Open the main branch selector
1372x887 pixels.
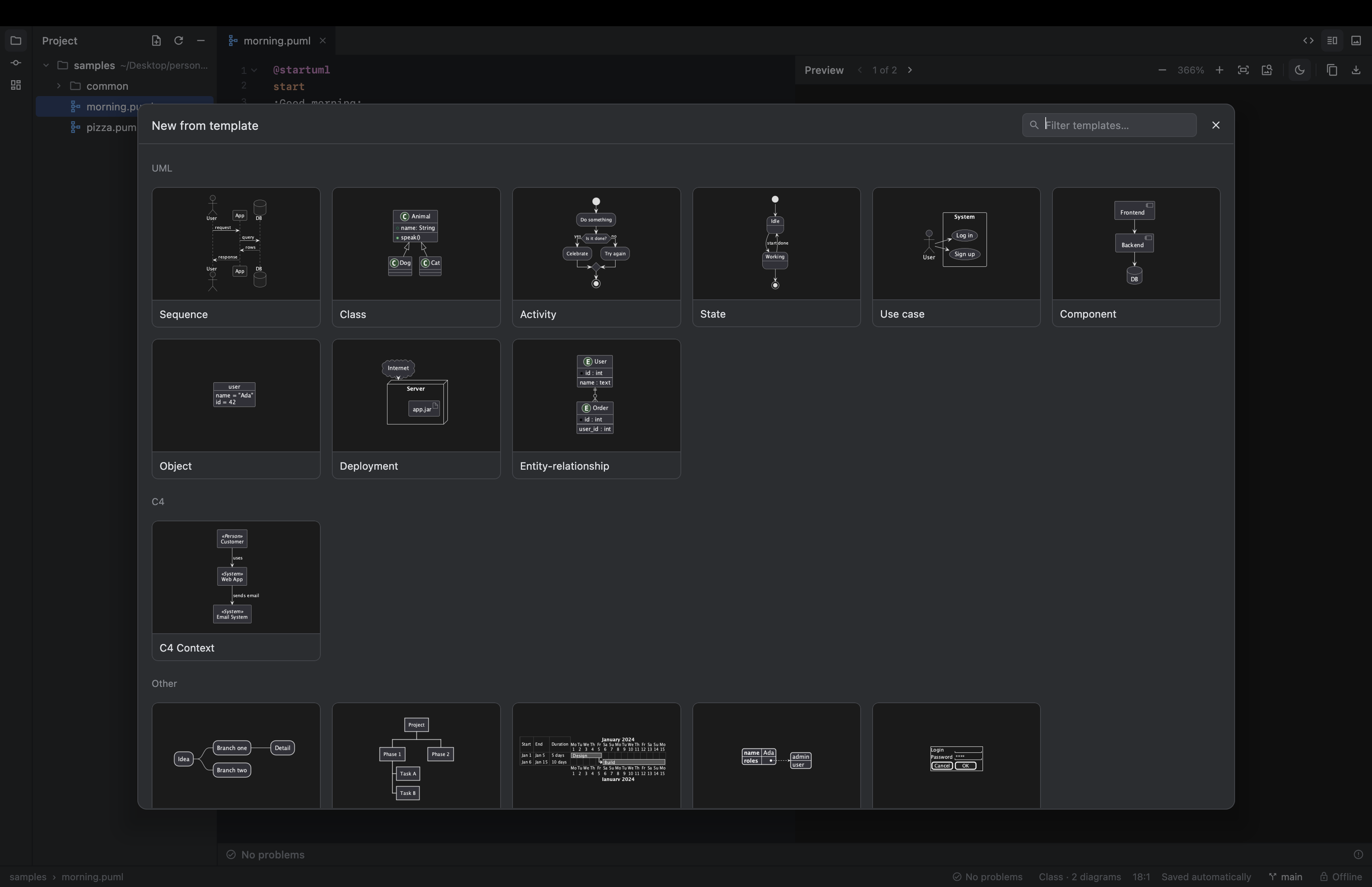tap(1285, 877)
